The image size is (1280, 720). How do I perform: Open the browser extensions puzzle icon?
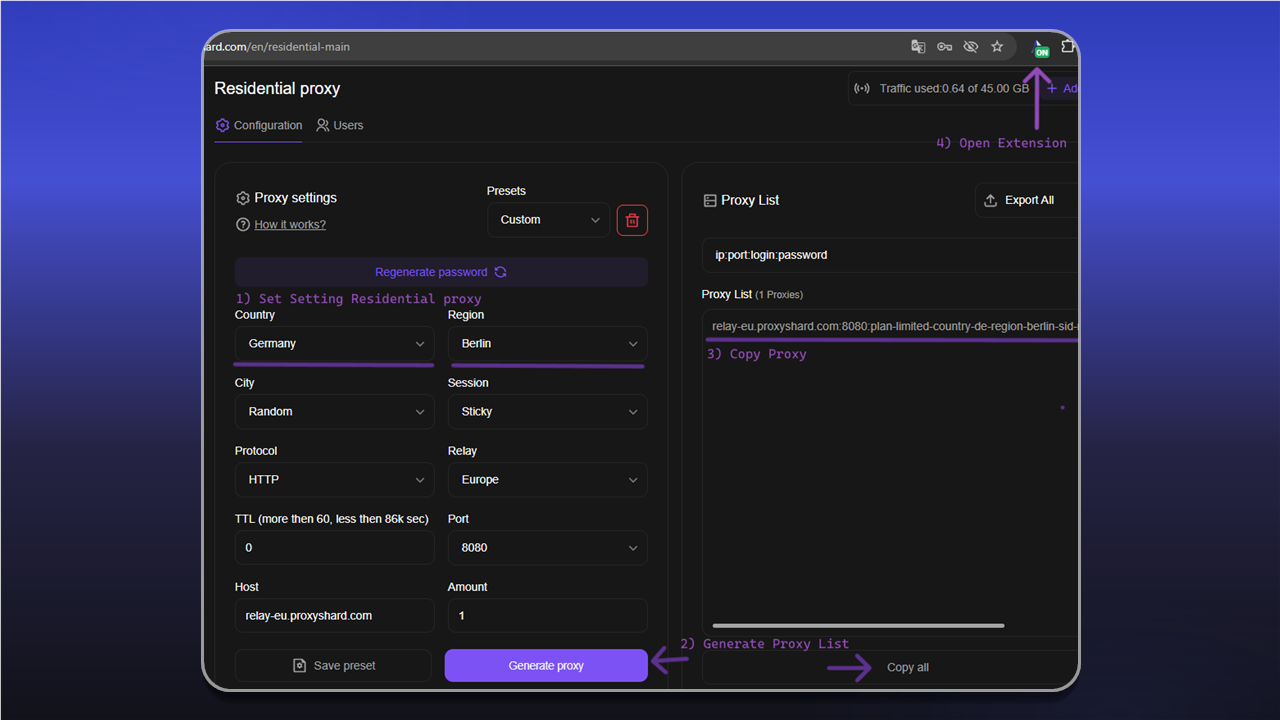tap(1068, 47)
